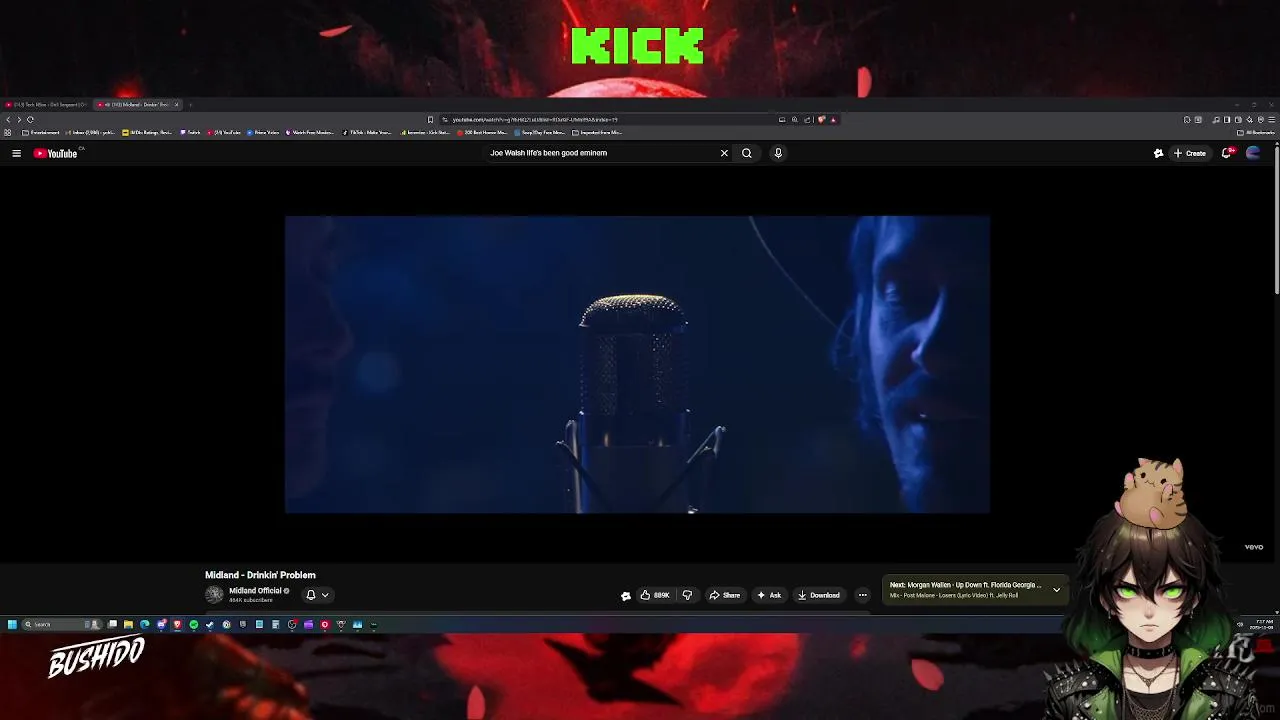Open Midland Official channel name link
The image size is (1280, 720).
click(x=255, y=591)
